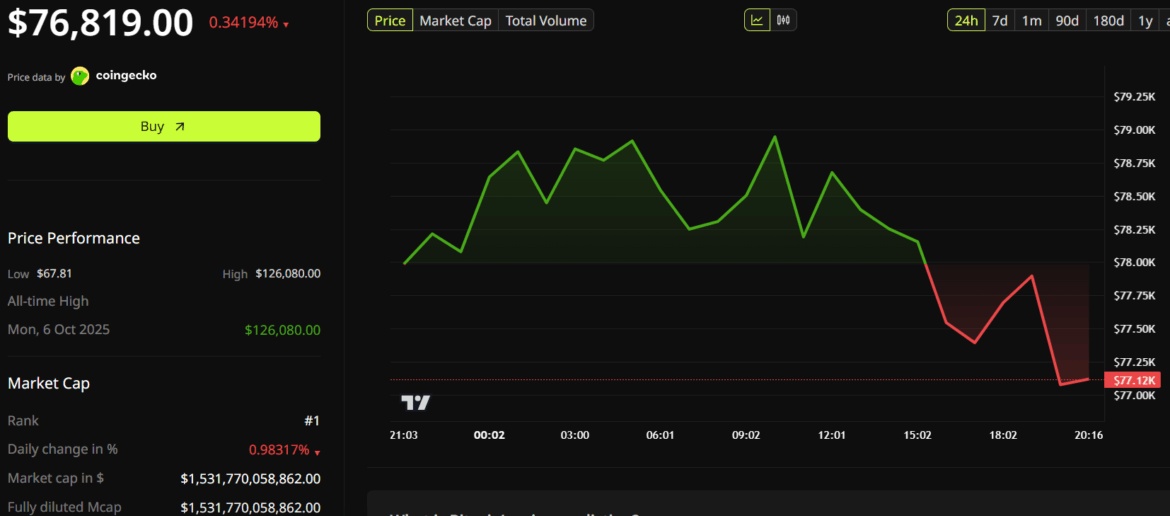Click the Market Cap section heading
The image size is (1170, 516).
click(x=49, y=383)
